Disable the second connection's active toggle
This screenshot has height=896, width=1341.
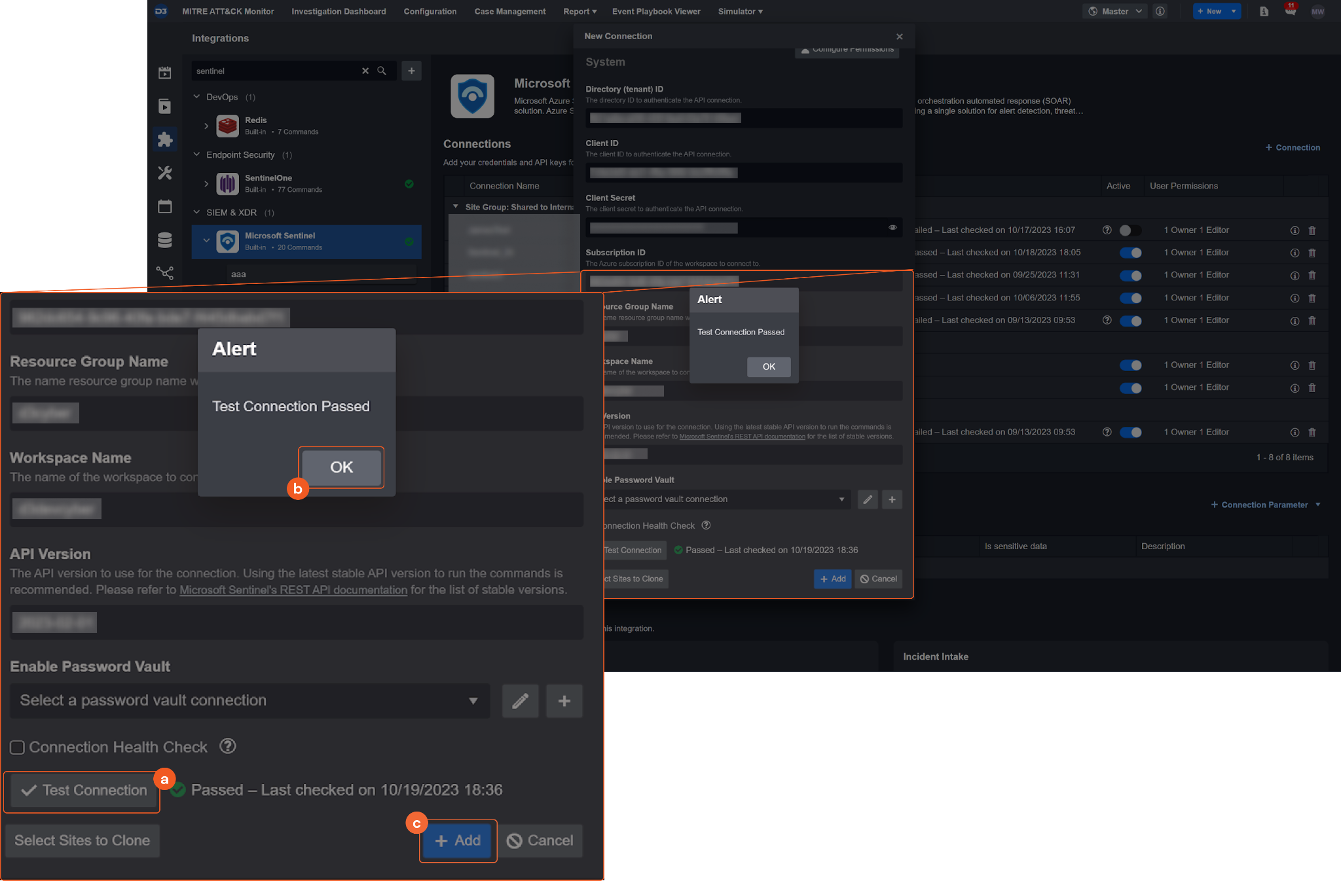pos(1130,253)
